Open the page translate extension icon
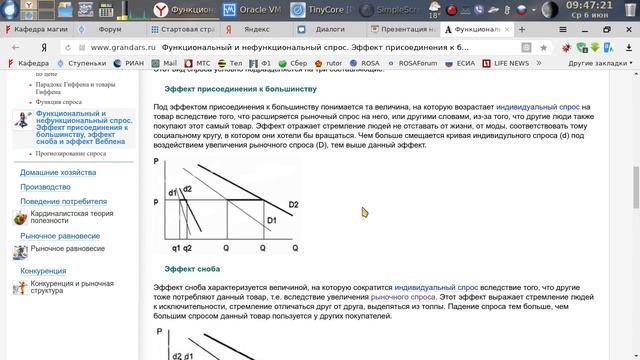 pos(608,47)
